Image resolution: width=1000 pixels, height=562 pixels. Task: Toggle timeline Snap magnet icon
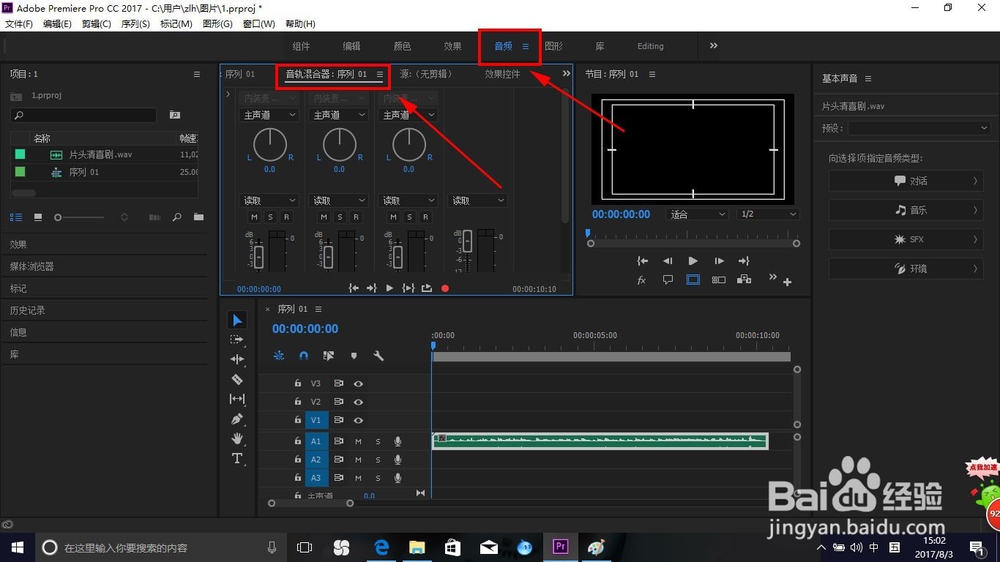[x=304, y=356]
